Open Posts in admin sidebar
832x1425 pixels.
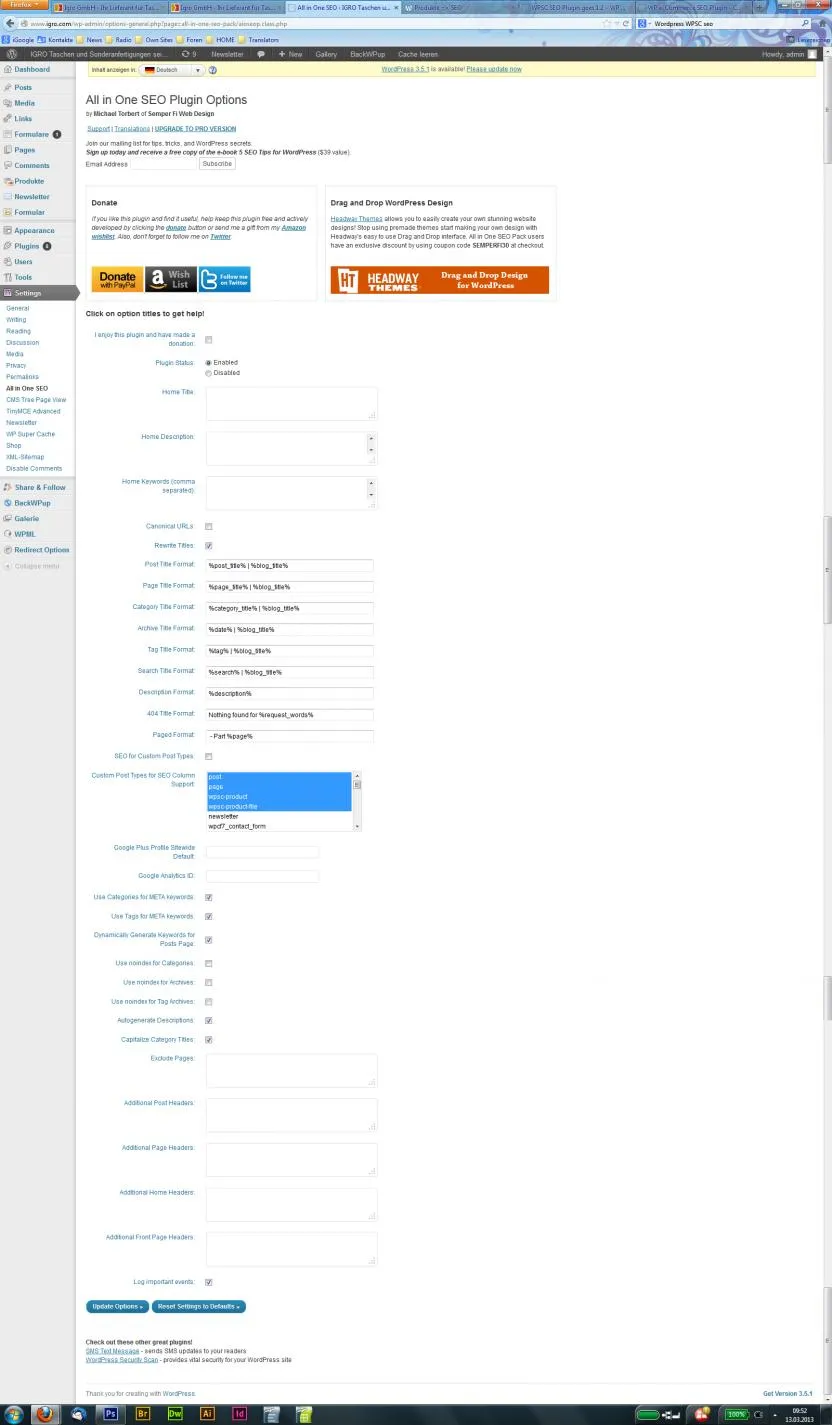pyautogui.click(x=22, y=87)
